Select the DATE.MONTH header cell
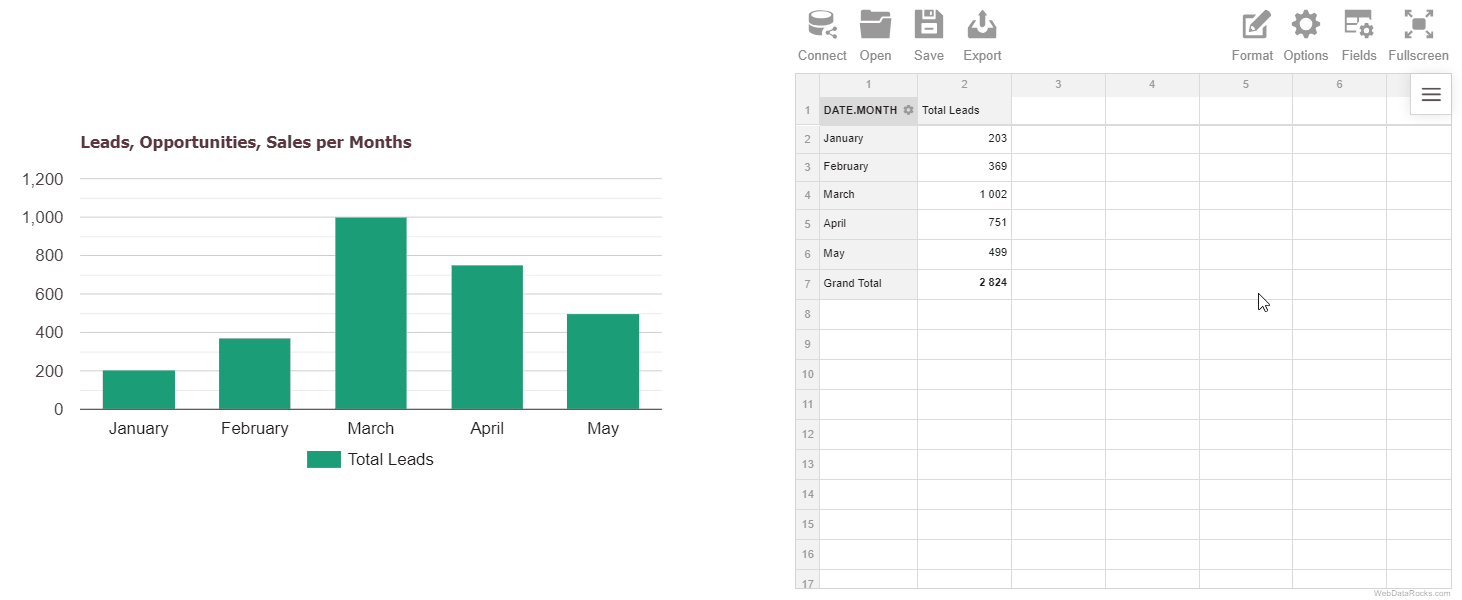The width and height of the screenshot is (1462, 600). pos(868,110)
